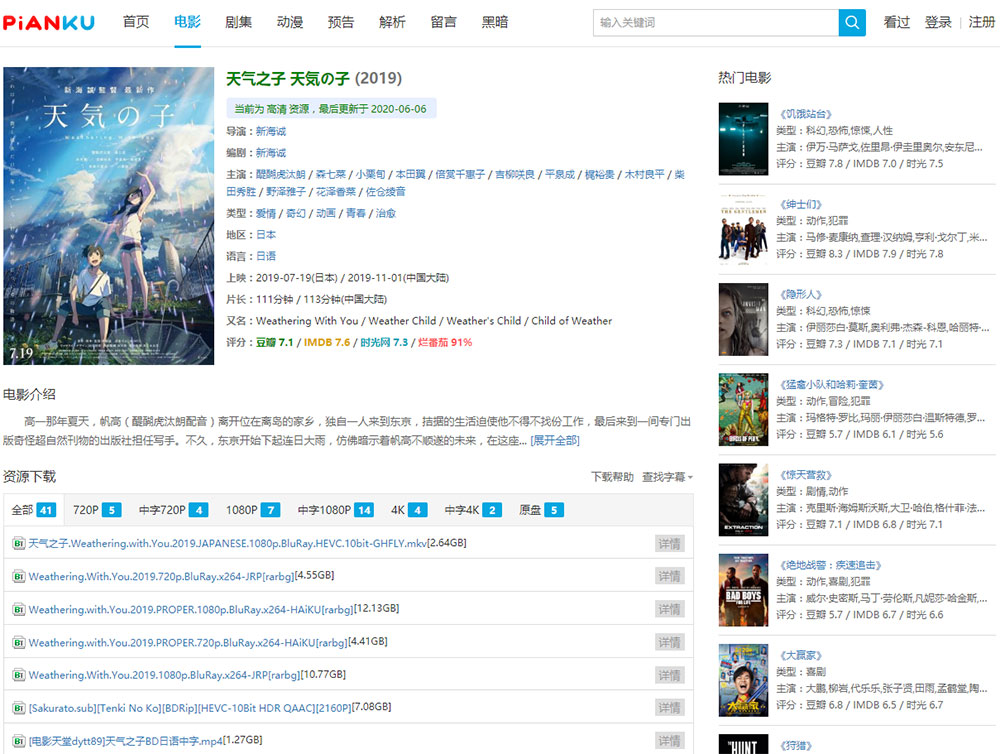The image size is (1000, 754).
Task: Select 电影 navigation tab
Action: click(x=188, y=22)
